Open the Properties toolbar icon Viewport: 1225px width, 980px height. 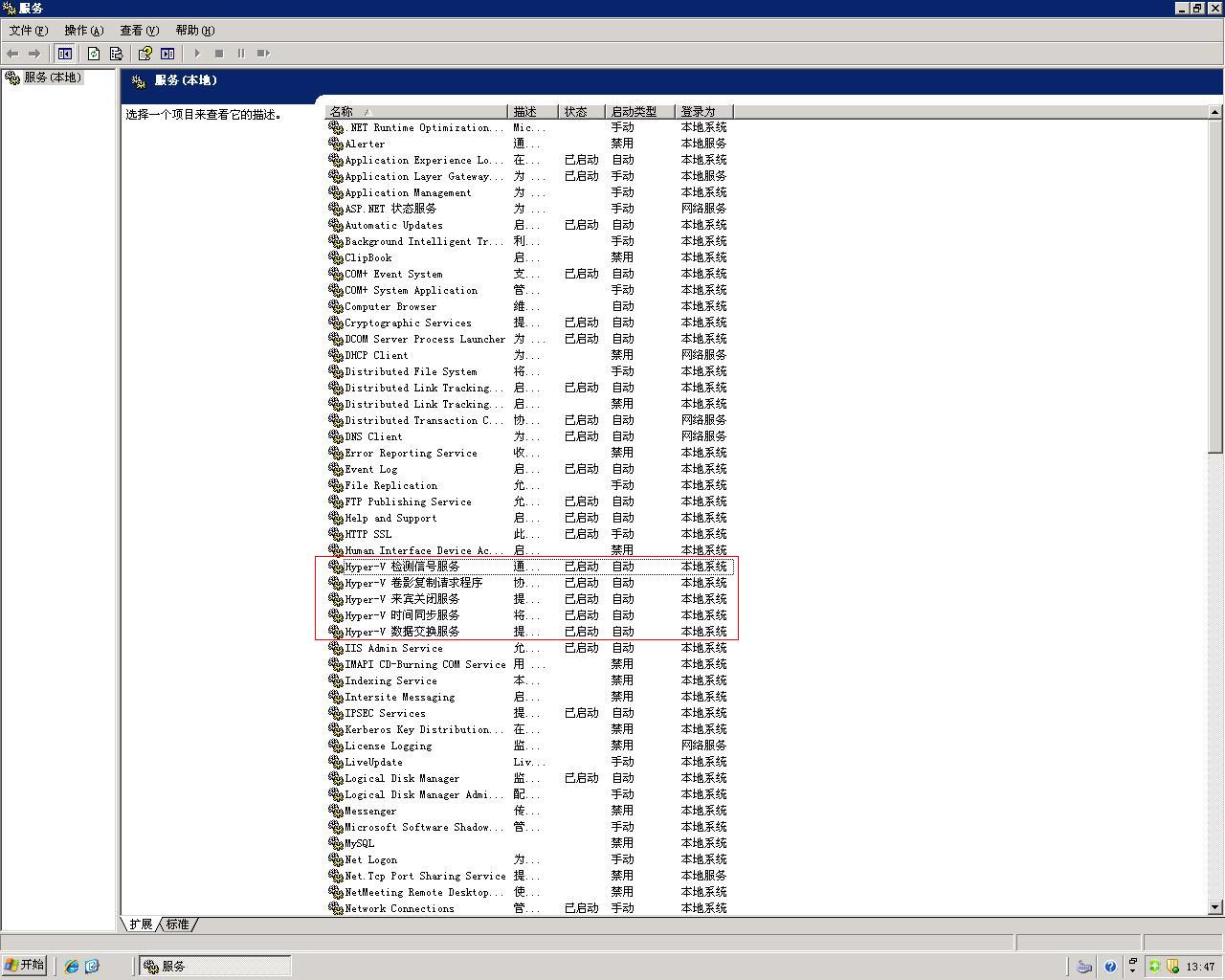[145, 54]
